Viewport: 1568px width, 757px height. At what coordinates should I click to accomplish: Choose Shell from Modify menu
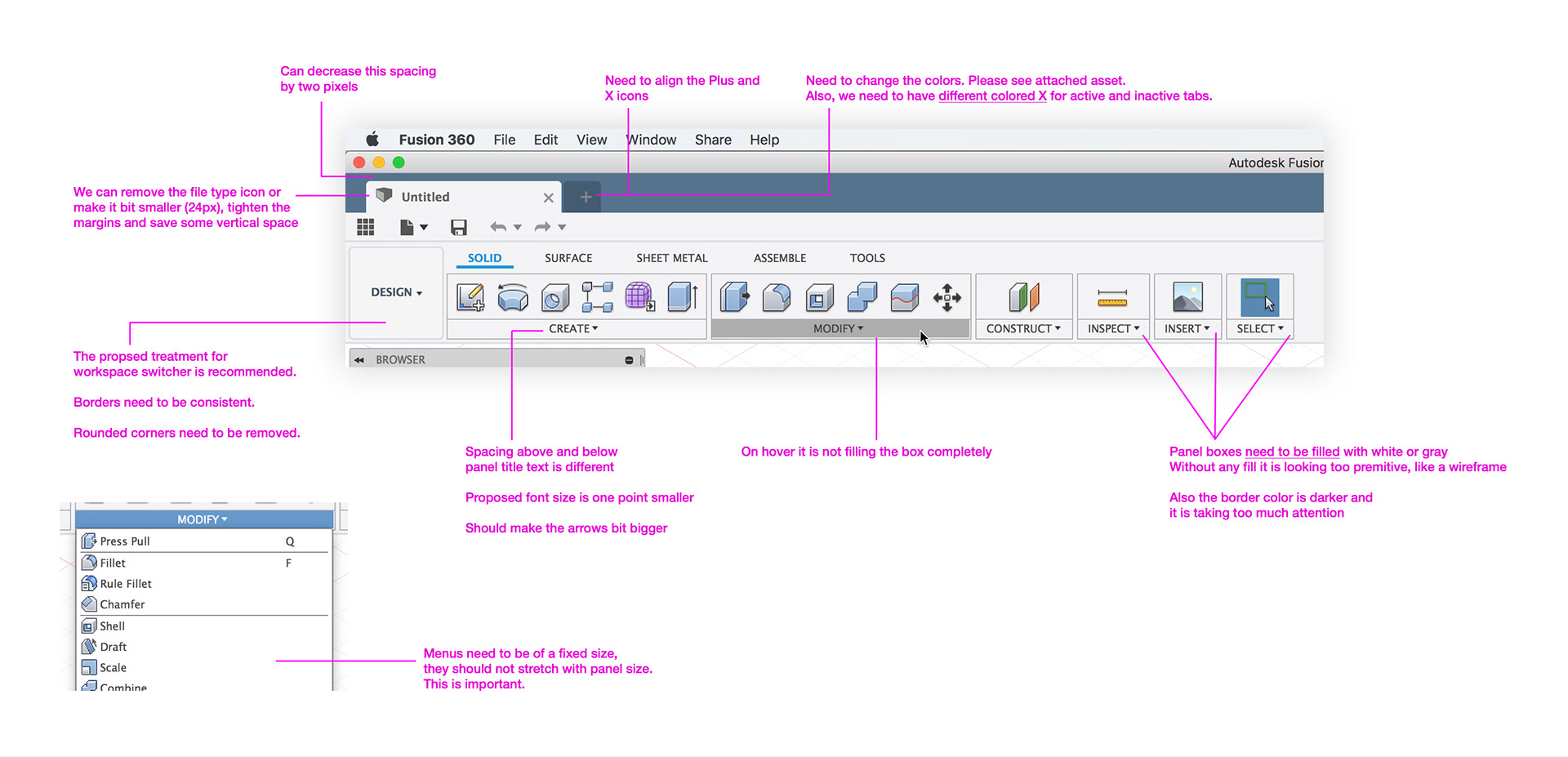(204, 626)
